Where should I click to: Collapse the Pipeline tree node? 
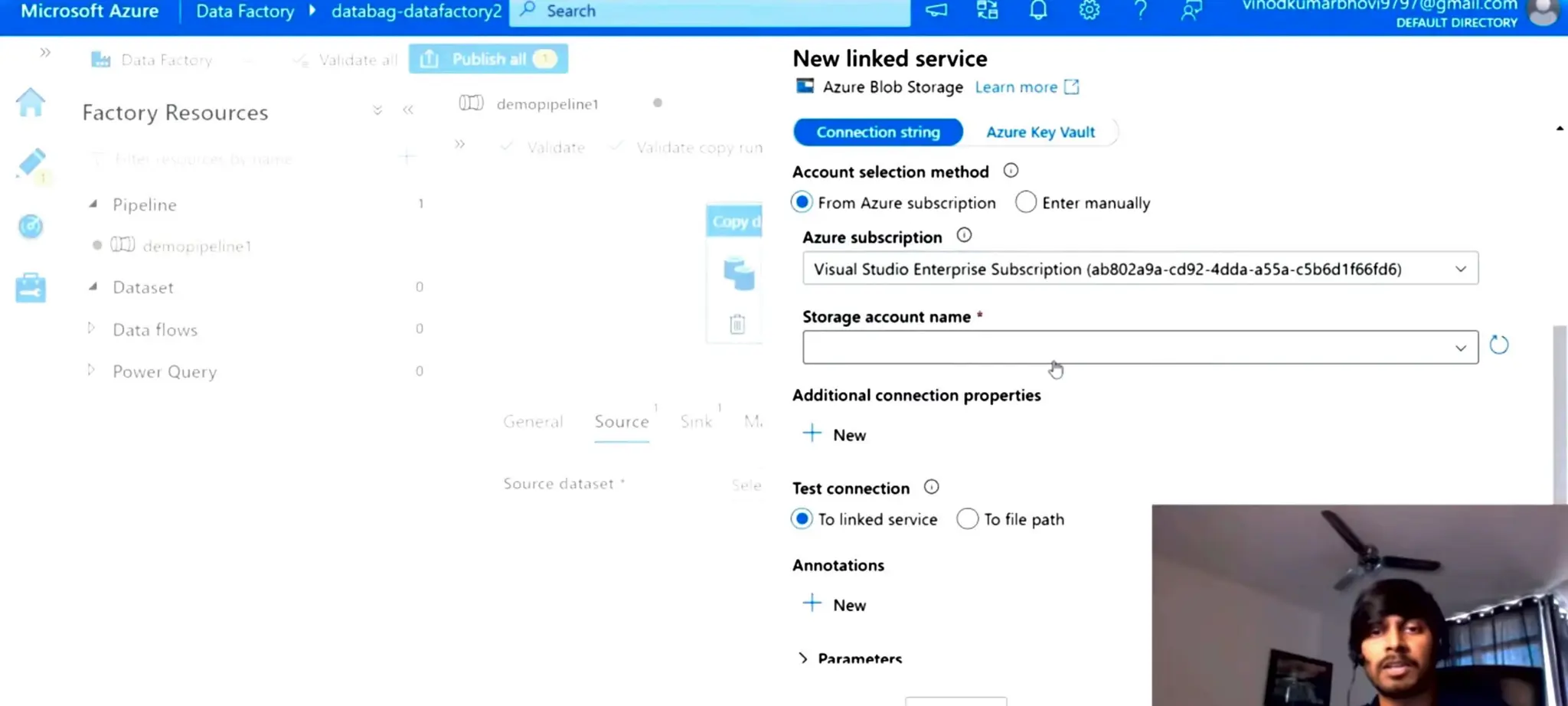[93, 204]
